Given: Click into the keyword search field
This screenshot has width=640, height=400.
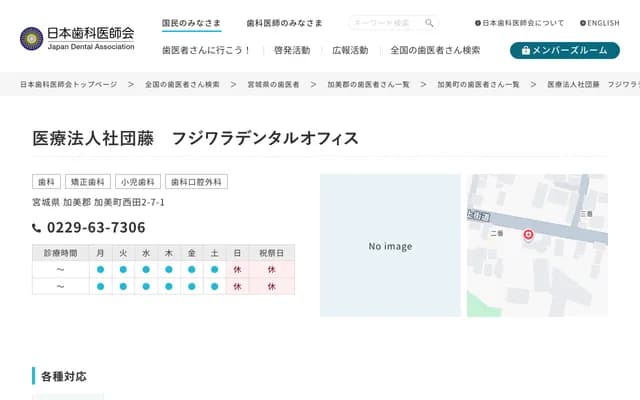Looking at the screenshot, I should click(385, 23).
